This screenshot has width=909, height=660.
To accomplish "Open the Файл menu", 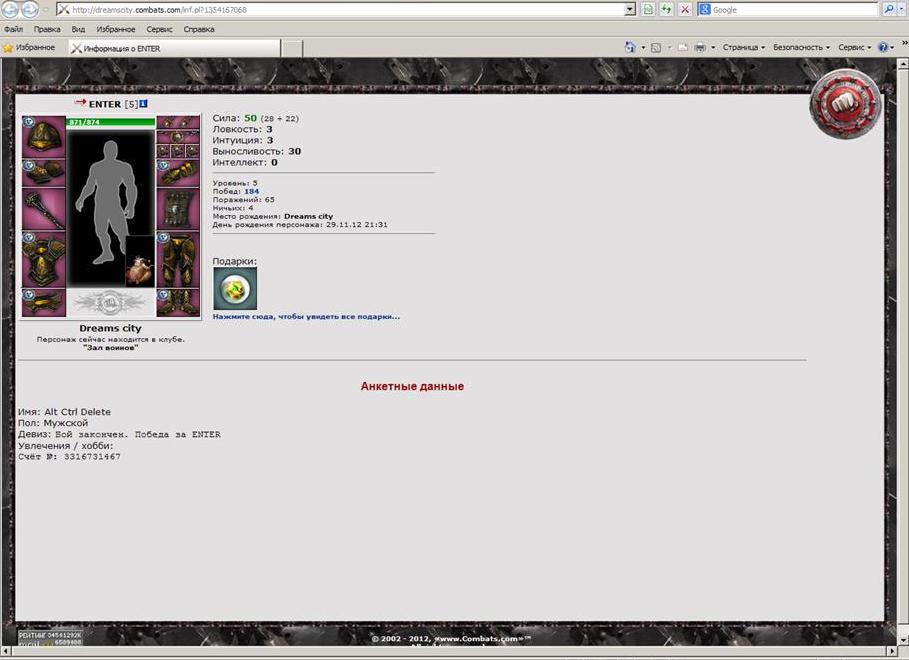I will tap(13, 29).
